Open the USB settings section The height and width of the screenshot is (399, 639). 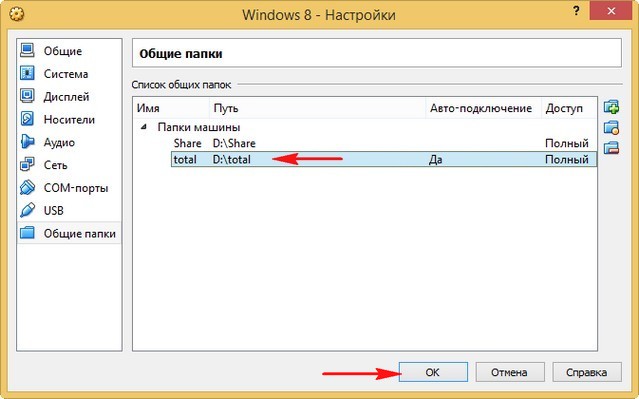click(x=69, y=211)
